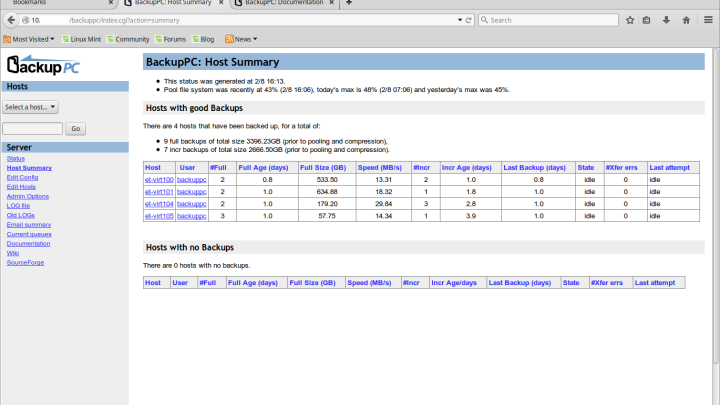This screenshot has height=405, width=720.
Task: Open the Community bookmark
Action: [128, 39]
